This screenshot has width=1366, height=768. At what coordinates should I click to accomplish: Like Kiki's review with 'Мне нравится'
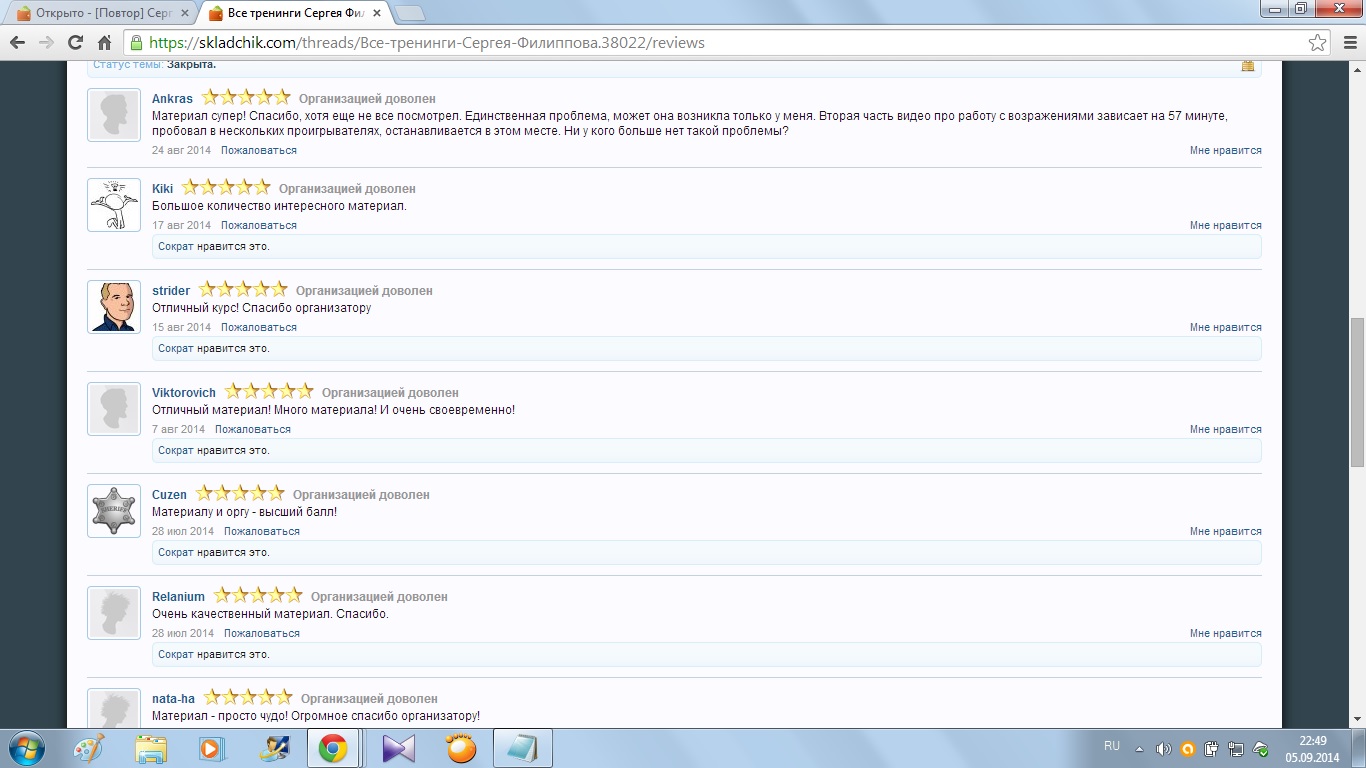pyautogui.click(x=1225, y=225)
